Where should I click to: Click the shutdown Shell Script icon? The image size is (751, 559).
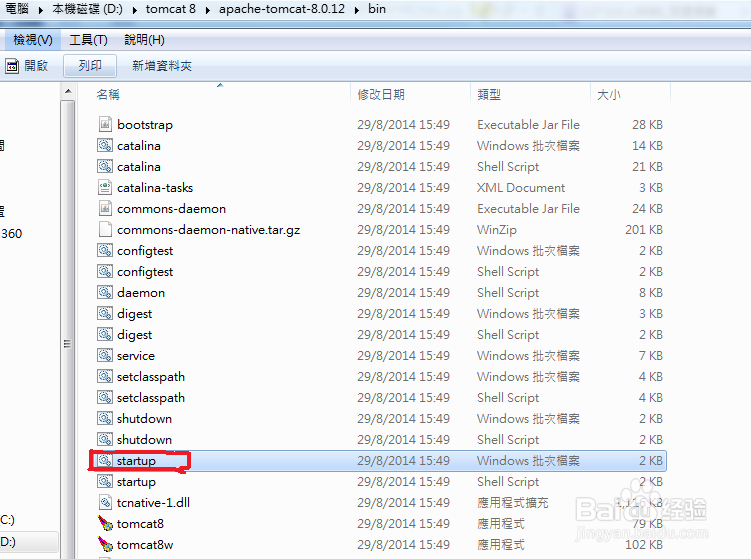point(105,439)
